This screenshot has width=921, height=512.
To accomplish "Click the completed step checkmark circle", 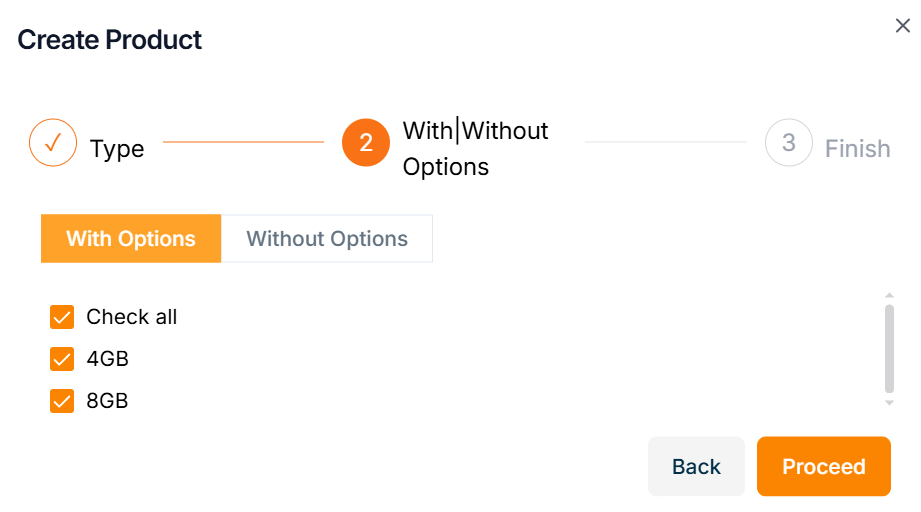I will [54, 143].
